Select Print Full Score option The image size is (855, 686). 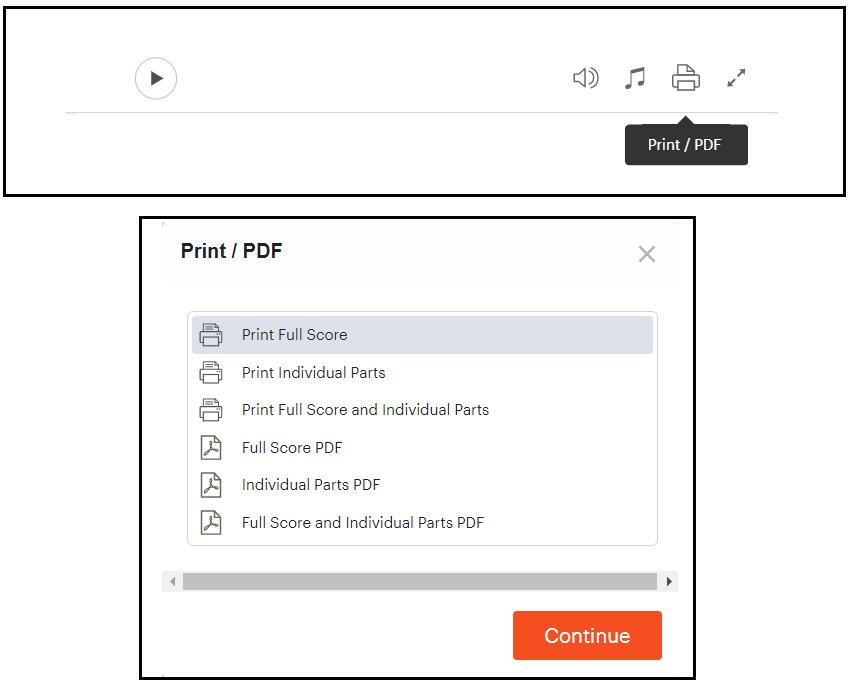(422, 335)
